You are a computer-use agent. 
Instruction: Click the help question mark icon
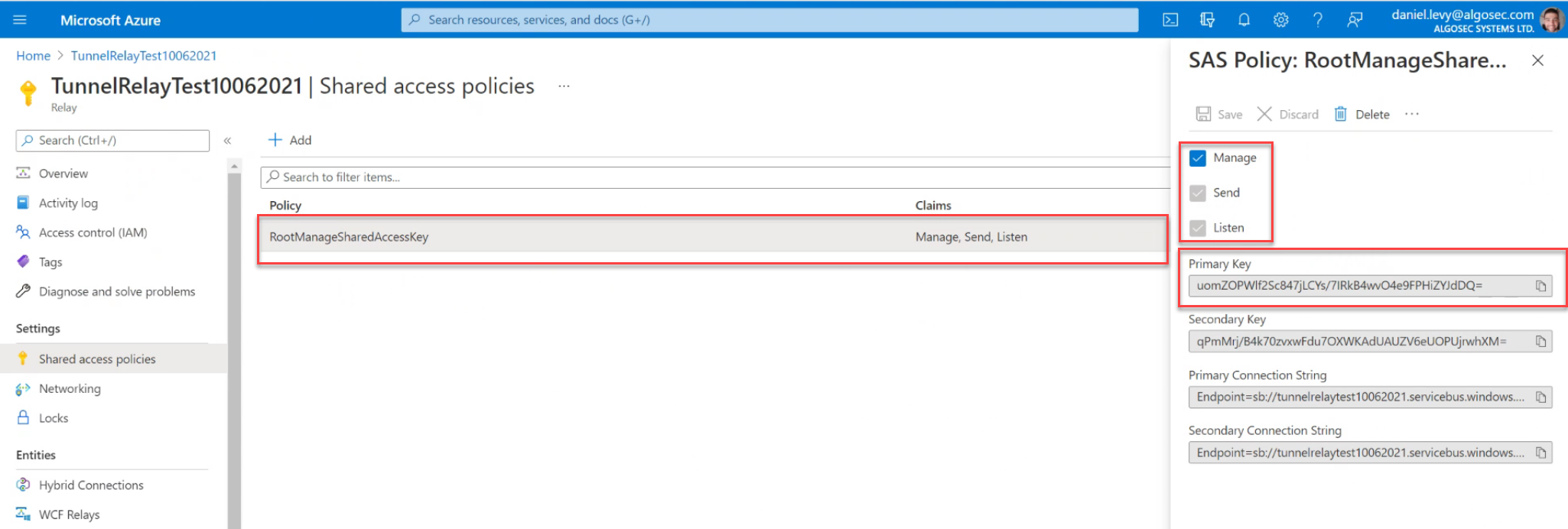(x=1317, y=20)
